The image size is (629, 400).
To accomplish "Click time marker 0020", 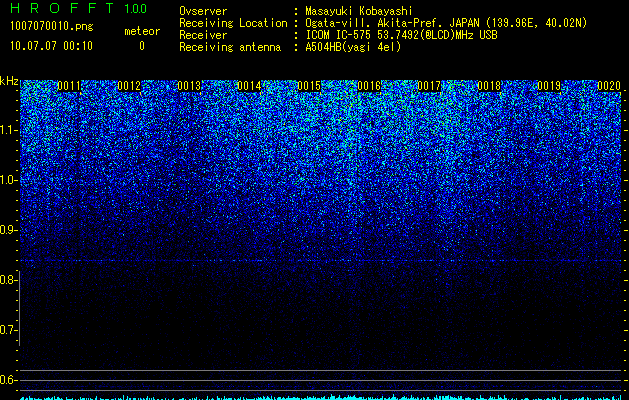I will [609, 86].
